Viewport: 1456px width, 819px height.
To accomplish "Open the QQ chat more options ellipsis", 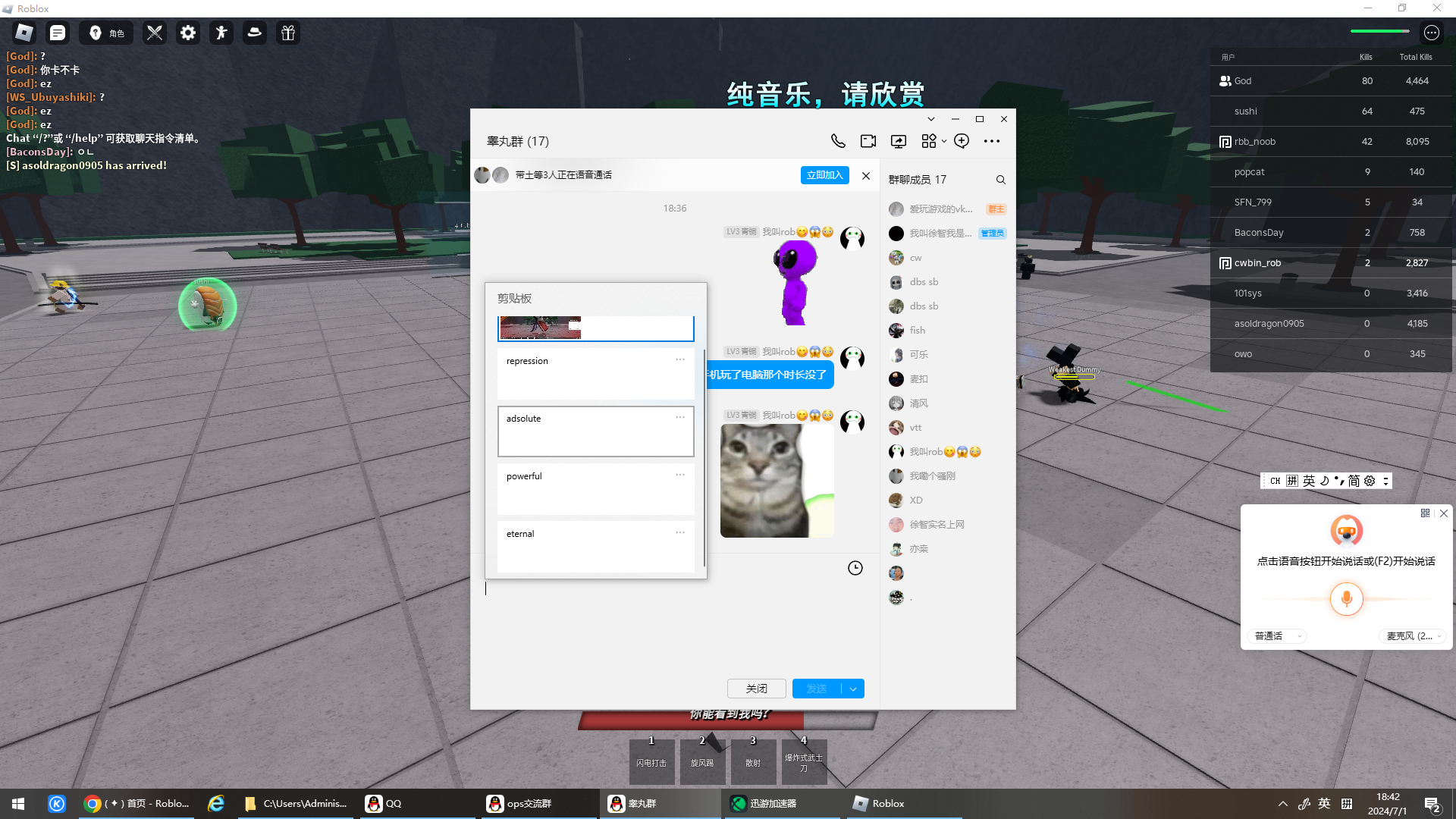I will [x=992, y=141].
